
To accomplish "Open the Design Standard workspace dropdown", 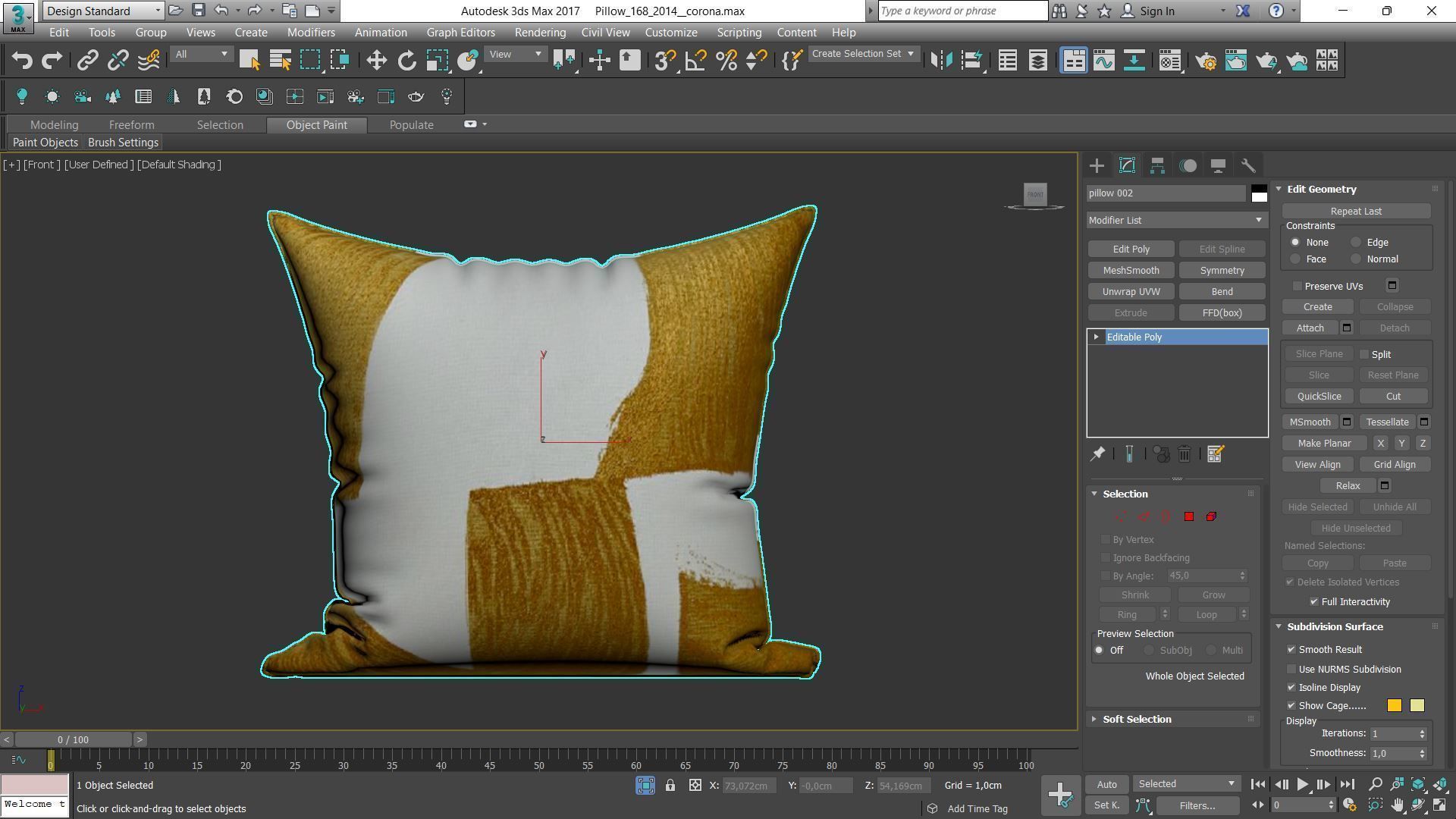I will pos(103,11).
